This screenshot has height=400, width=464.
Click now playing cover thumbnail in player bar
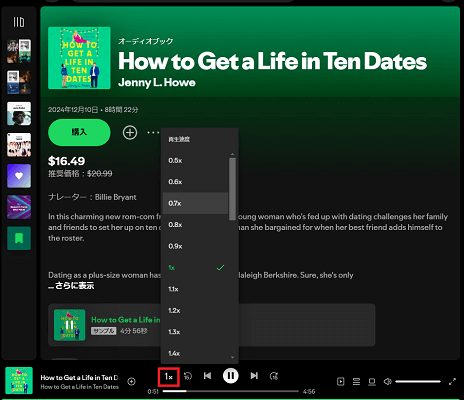19,380
